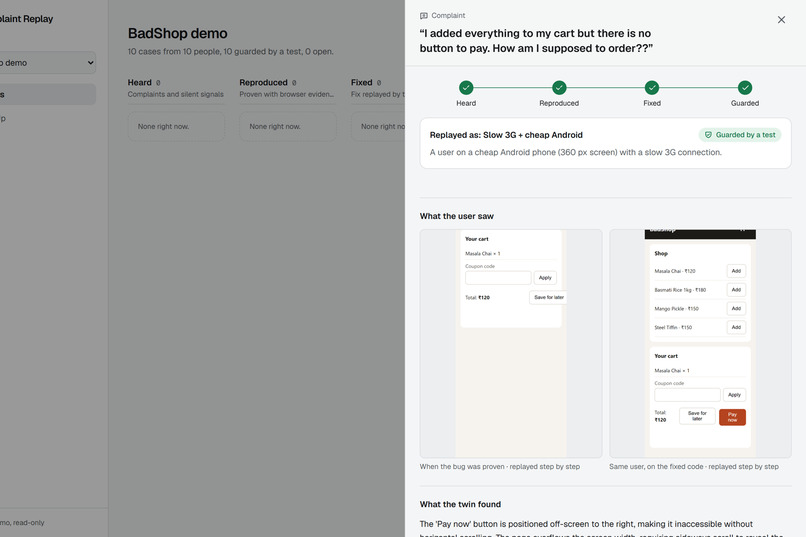This screenshot has height=537, width=806.
Task: Click the Heard step checkmark
Action: [466, 88]
